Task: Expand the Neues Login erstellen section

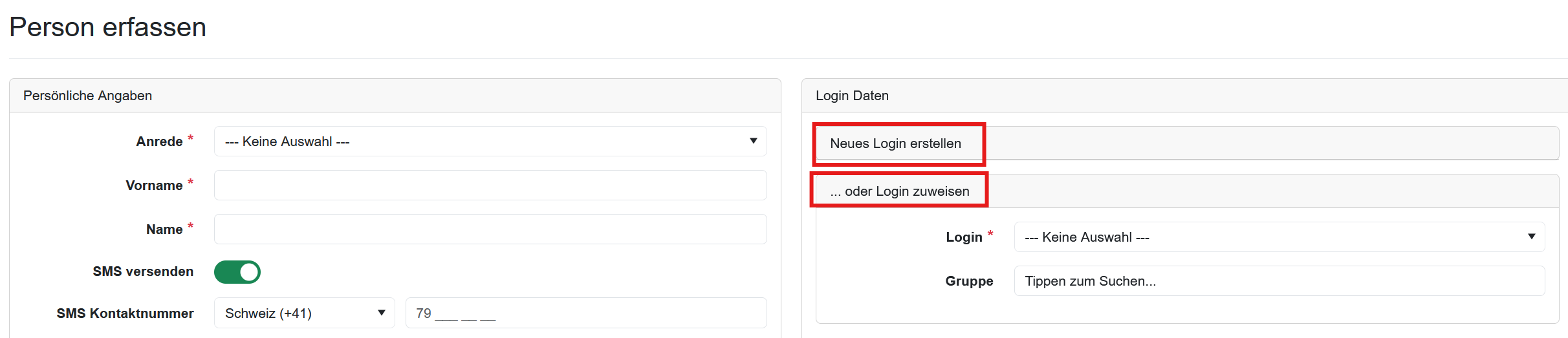Action: click(x=895, y=143)
